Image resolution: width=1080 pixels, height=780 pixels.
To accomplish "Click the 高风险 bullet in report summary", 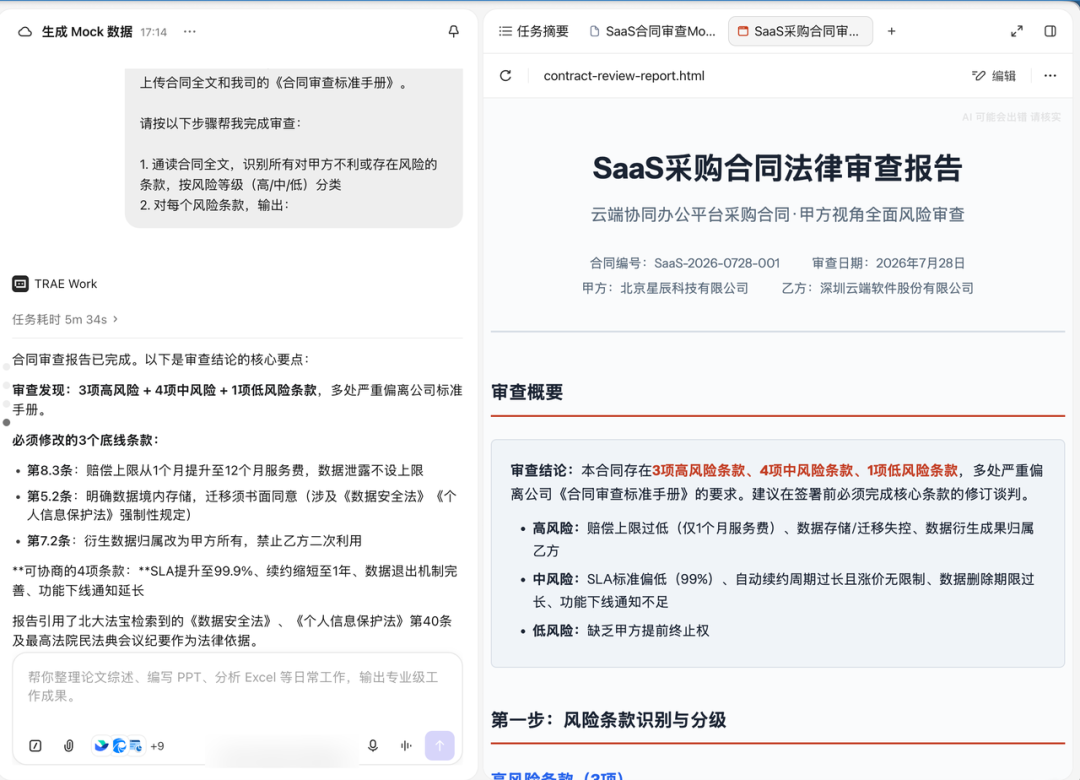I will pyautogui.click(x=783, y=540).
